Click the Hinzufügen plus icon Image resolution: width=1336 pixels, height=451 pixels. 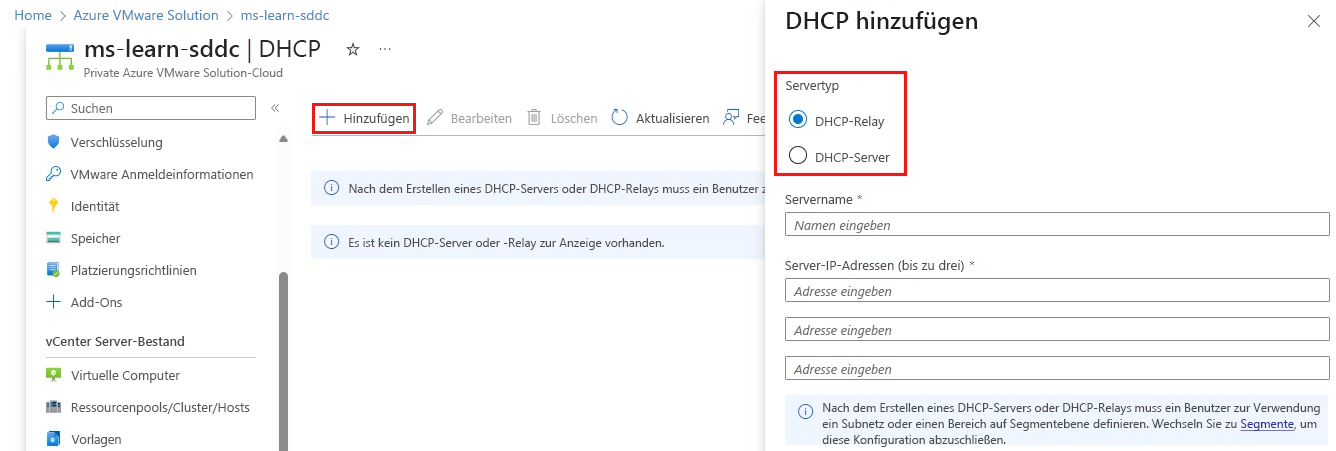click(327, 118)
